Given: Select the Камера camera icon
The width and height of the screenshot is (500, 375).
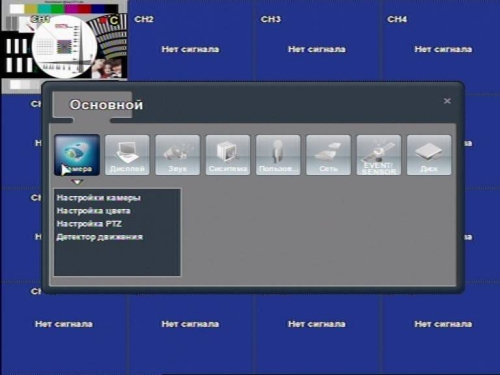Looking at the screenshot, I should [x=77, y=155].
